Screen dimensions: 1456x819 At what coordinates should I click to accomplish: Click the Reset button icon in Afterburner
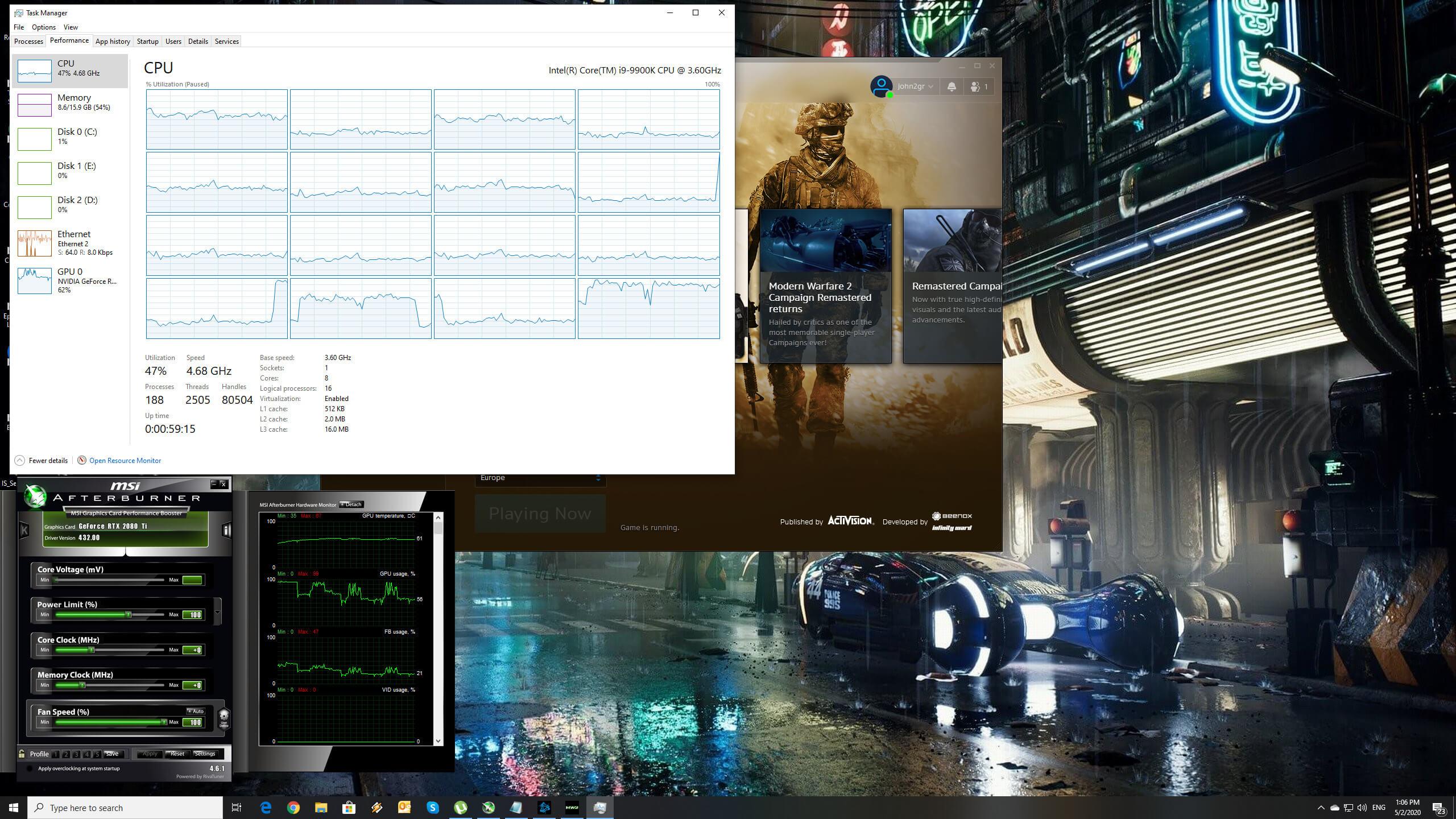[x=177, y=753]
